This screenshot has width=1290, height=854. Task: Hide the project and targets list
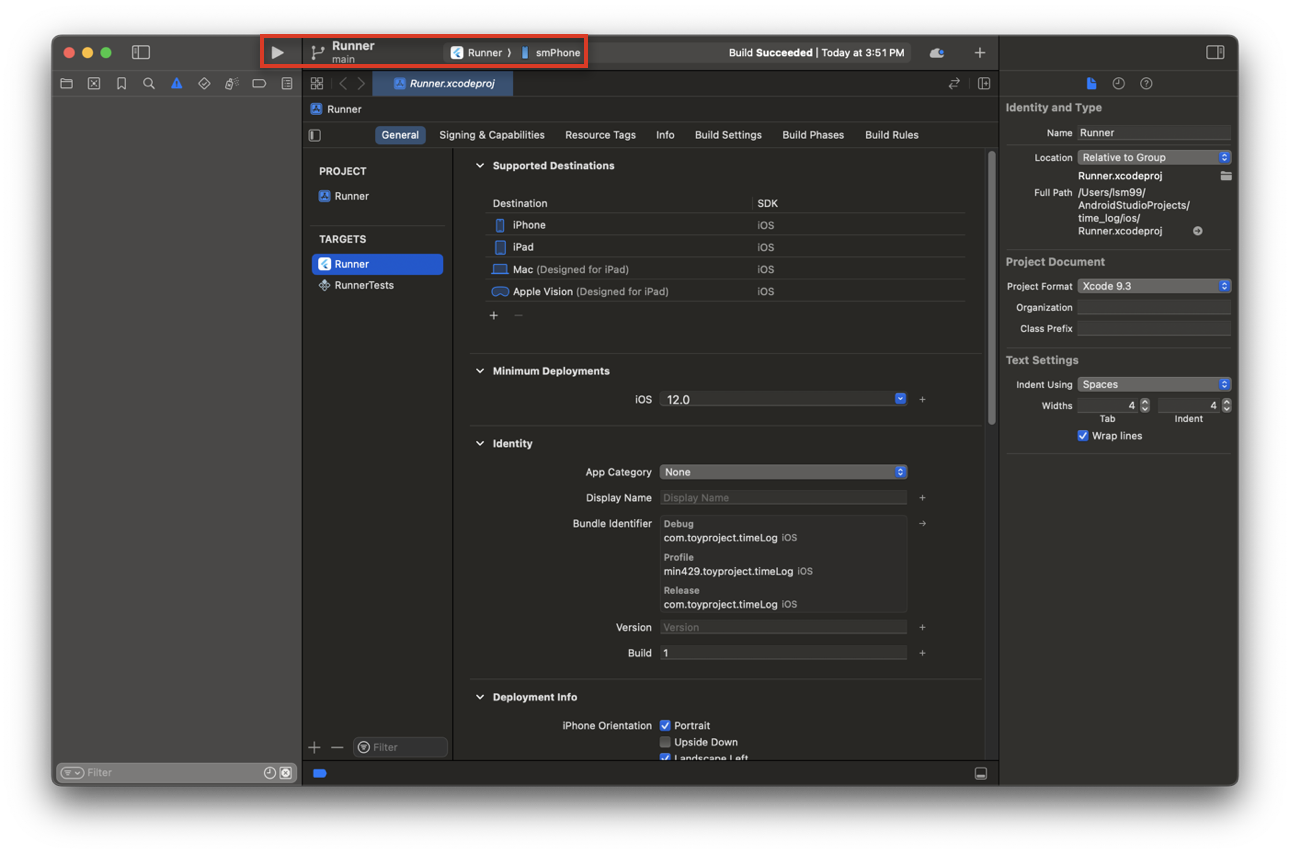[315, 135]
